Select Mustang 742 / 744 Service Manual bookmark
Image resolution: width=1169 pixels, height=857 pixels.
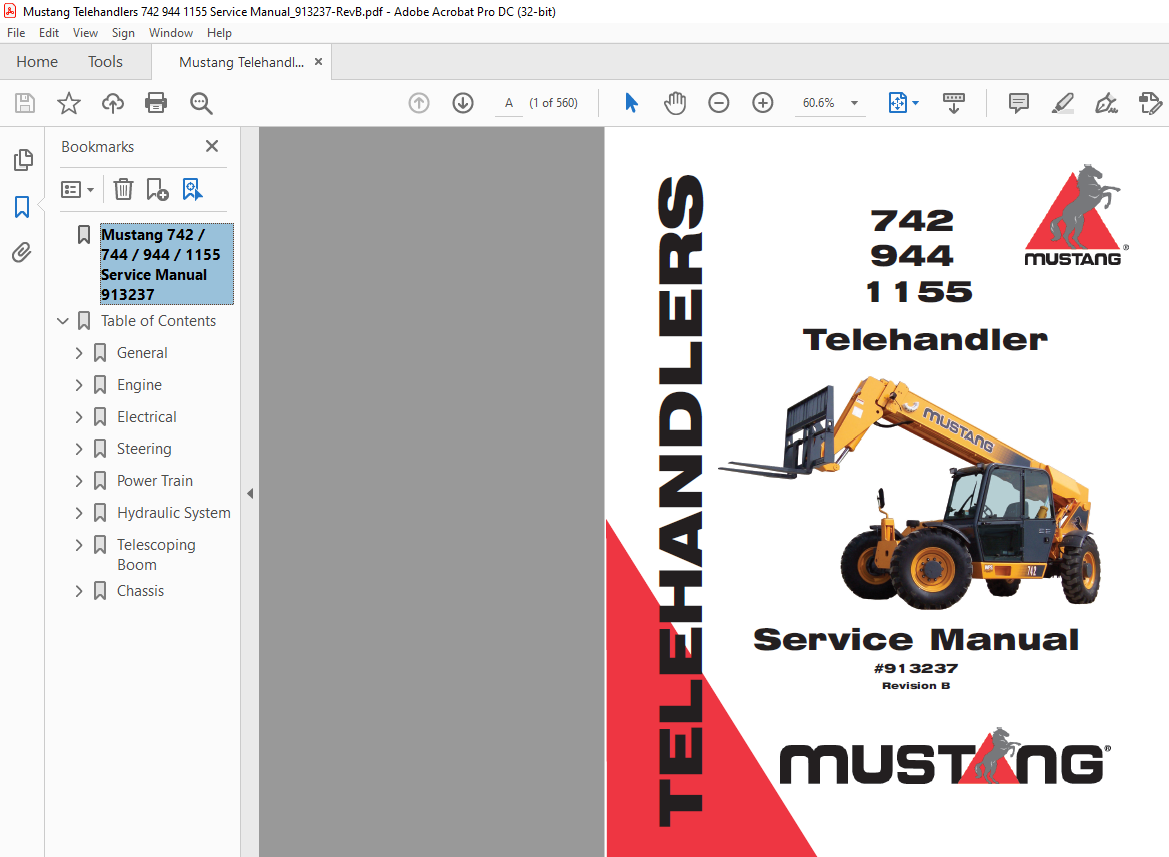[167, 265]
